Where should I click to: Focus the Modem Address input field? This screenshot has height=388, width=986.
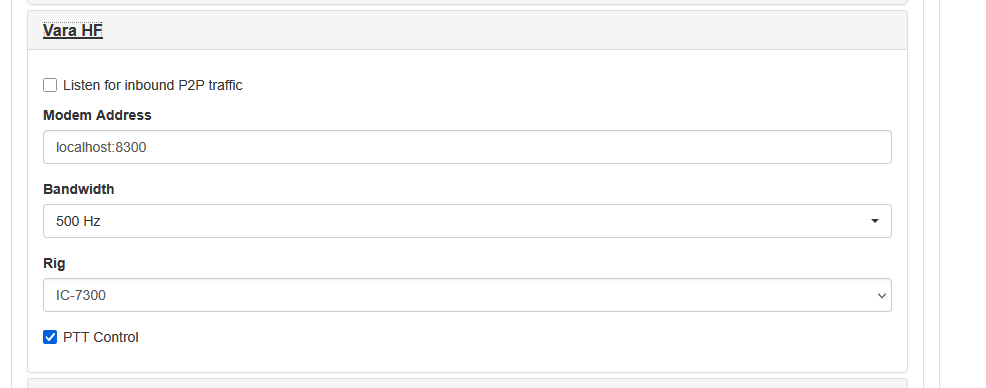[x=467, y=147]
